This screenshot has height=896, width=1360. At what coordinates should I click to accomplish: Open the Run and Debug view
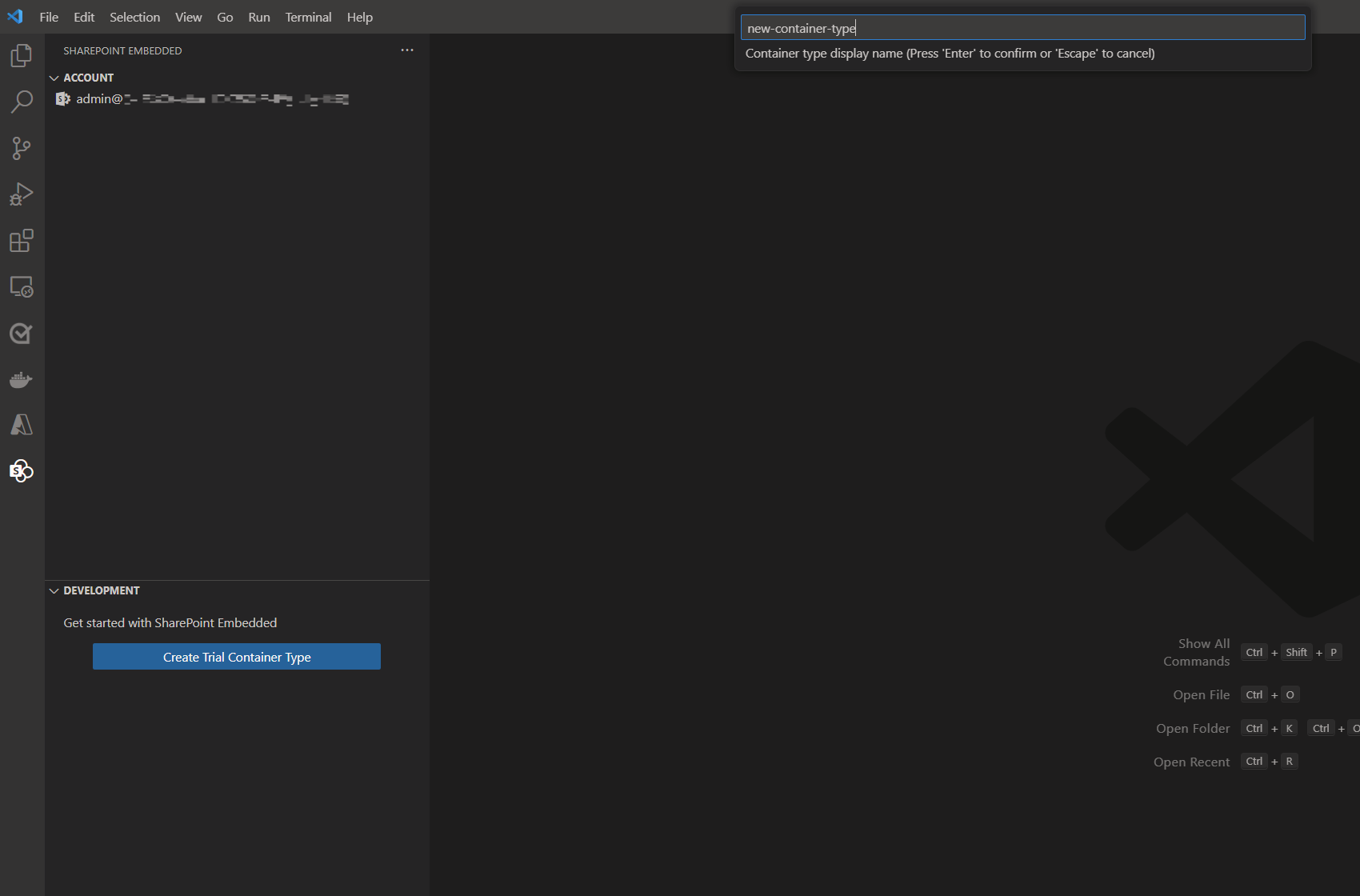tap(21, 194)
